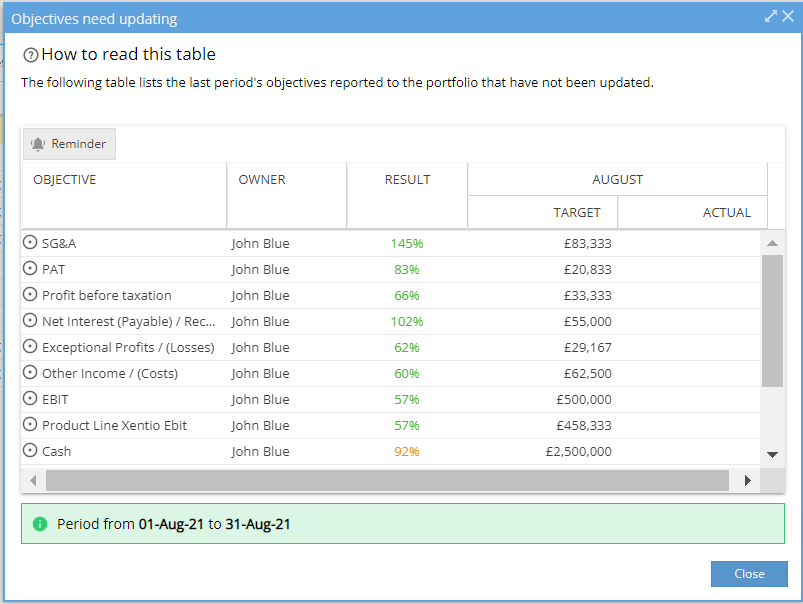Click the £62,500 target value

pyautogui.click(x=588, y=373)
